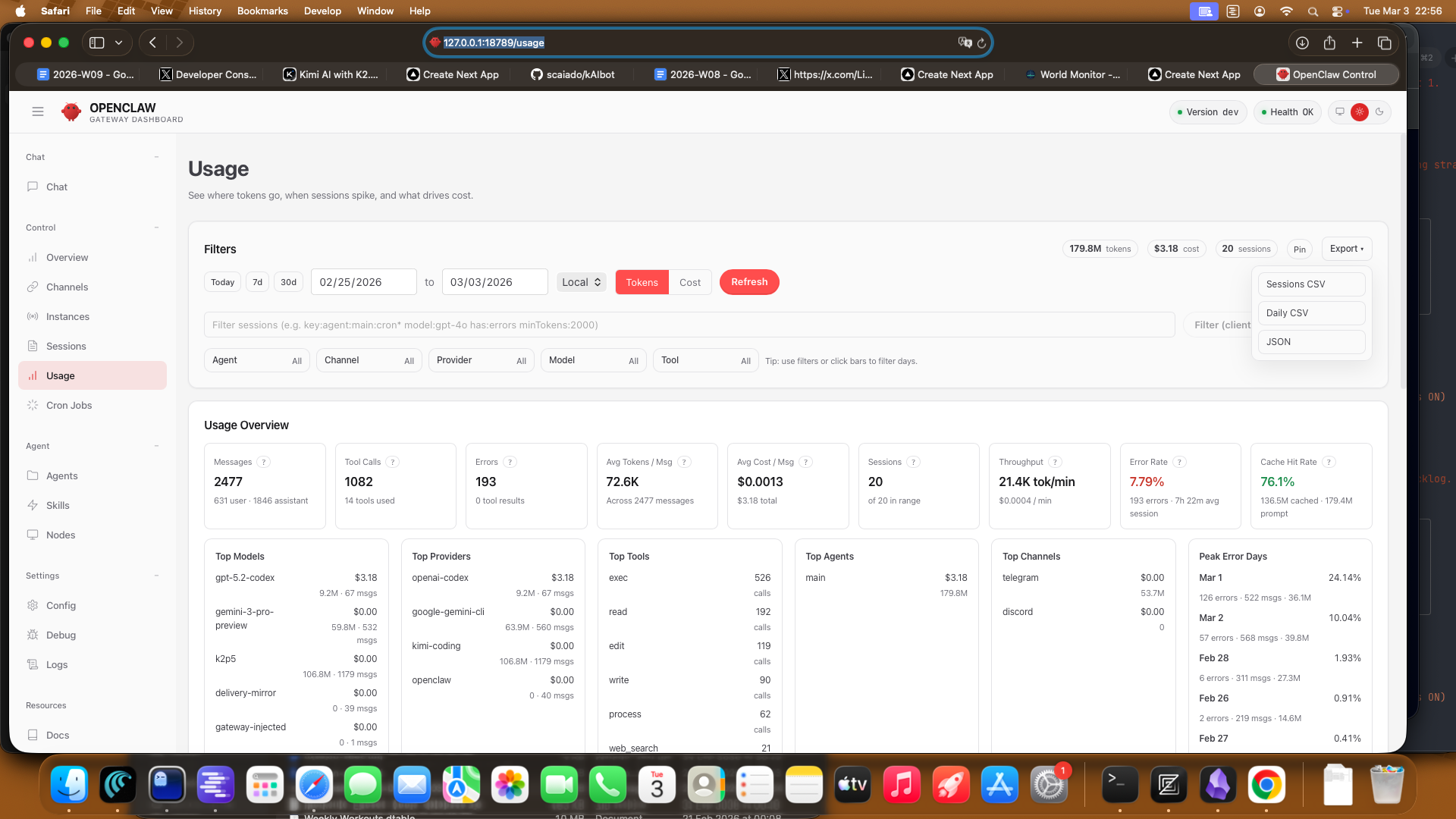Image resolution: width=1456 pixels, height=819 pixels.
Task: Choose Sessions CSV from Export menu
Action: pos(1311,284)
